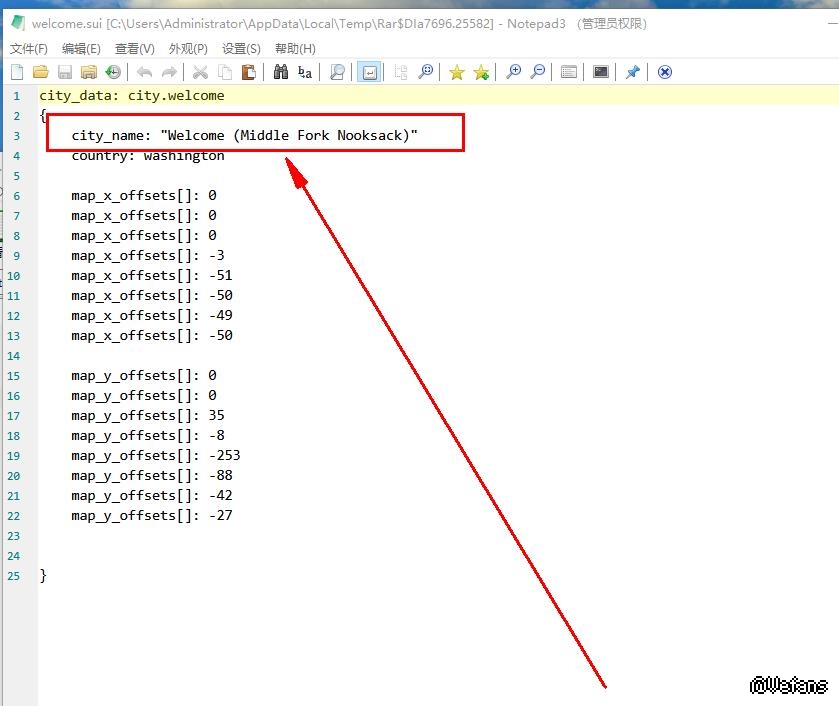Click the blue circled X exit icon
Viewport: 839px width, 706px height.
(665, 72)
